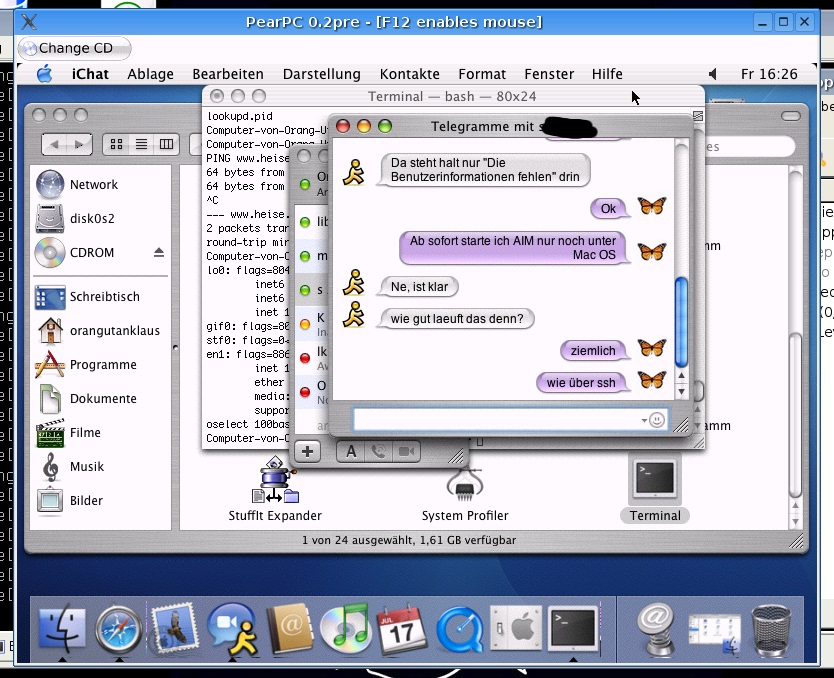Screen dimensions: 834x678
Task: Start text chat with A button
Action: pos(351,452)
